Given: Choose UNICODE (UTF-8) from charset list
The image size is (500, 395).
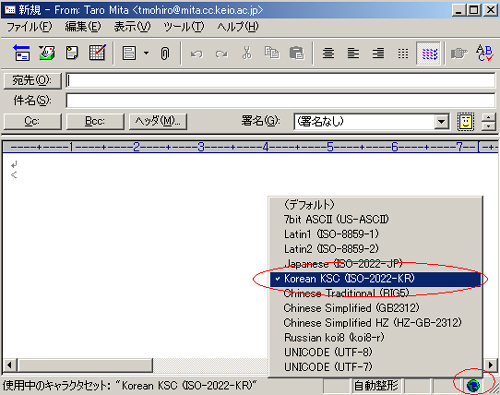Looking at the screenshot, I should pos(328,352).
